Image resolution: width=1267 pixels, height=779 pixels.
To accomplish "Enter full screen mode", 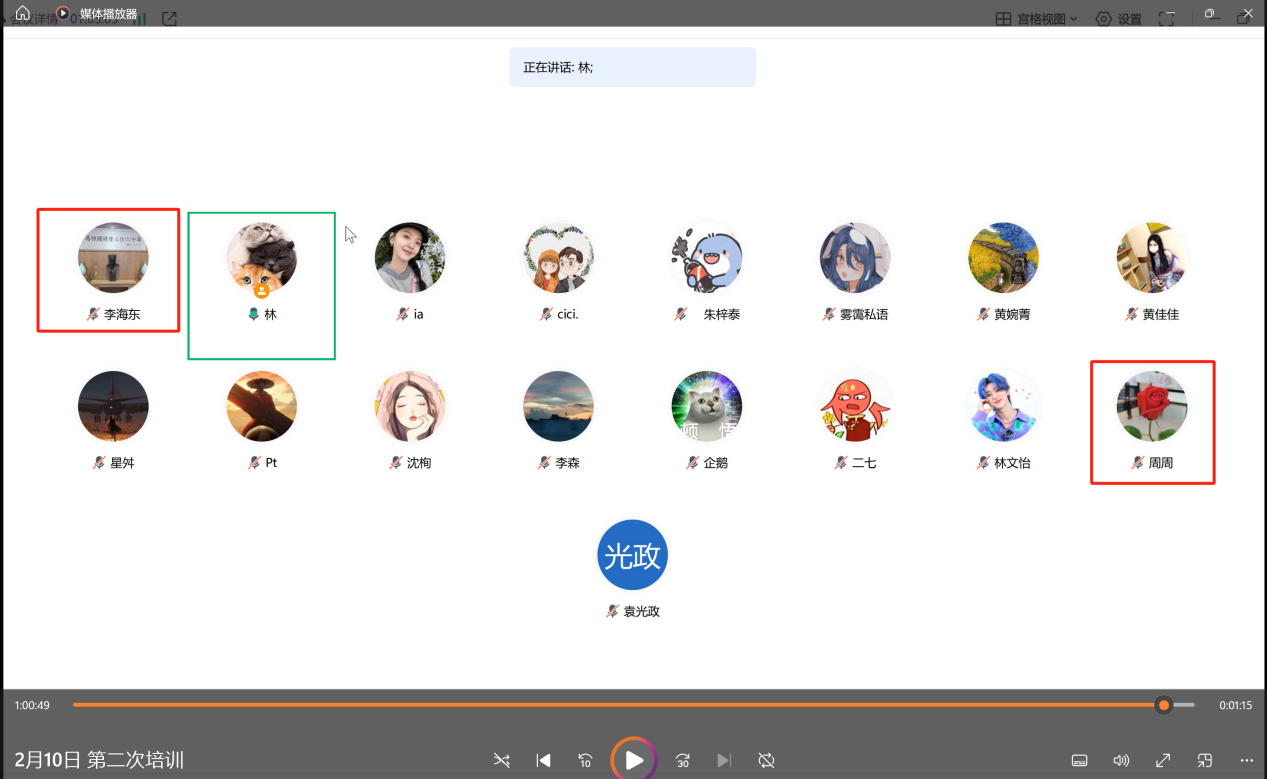I will click(1164, 760).
